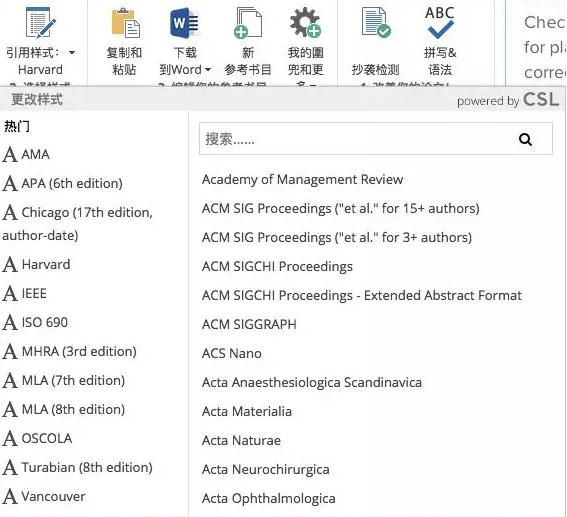The height and width of the screenshot is (517, 567).
Task: Expand the citation style dropdown arrow
Action: pyautogui.click(x=72, y=53)
